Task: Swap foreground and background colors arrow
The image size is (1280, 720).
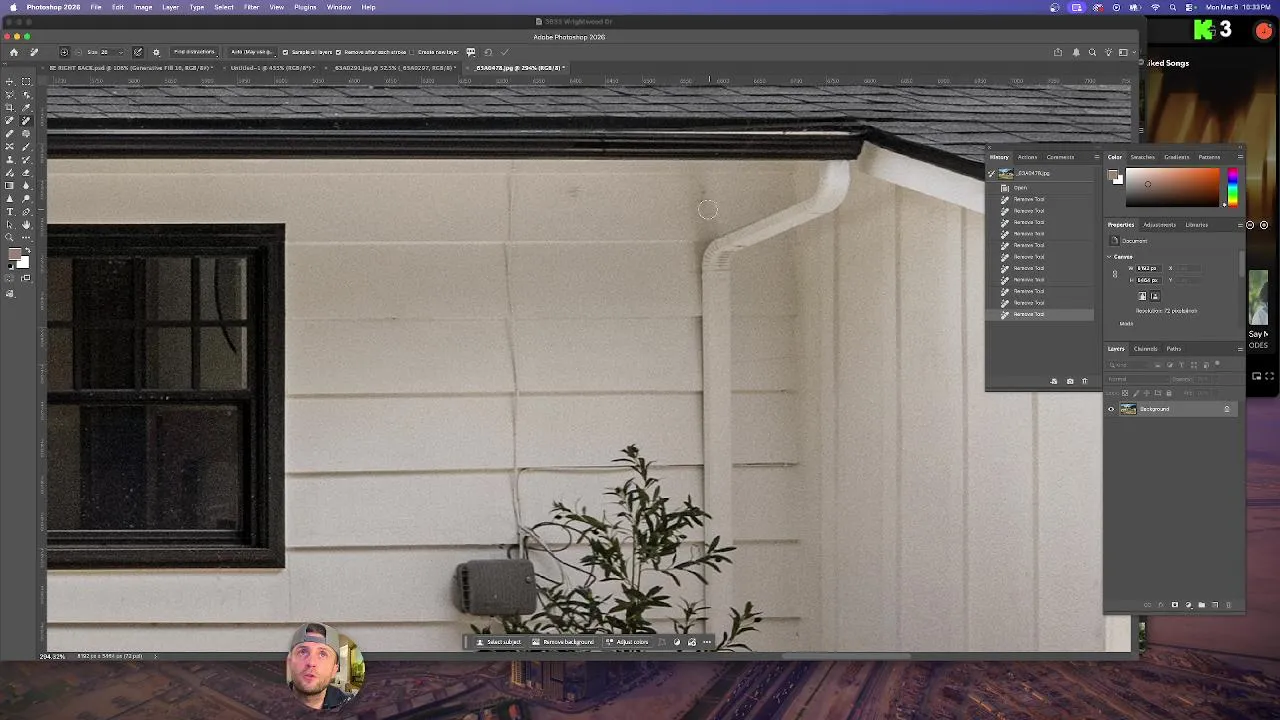Action: coord(28,250)
